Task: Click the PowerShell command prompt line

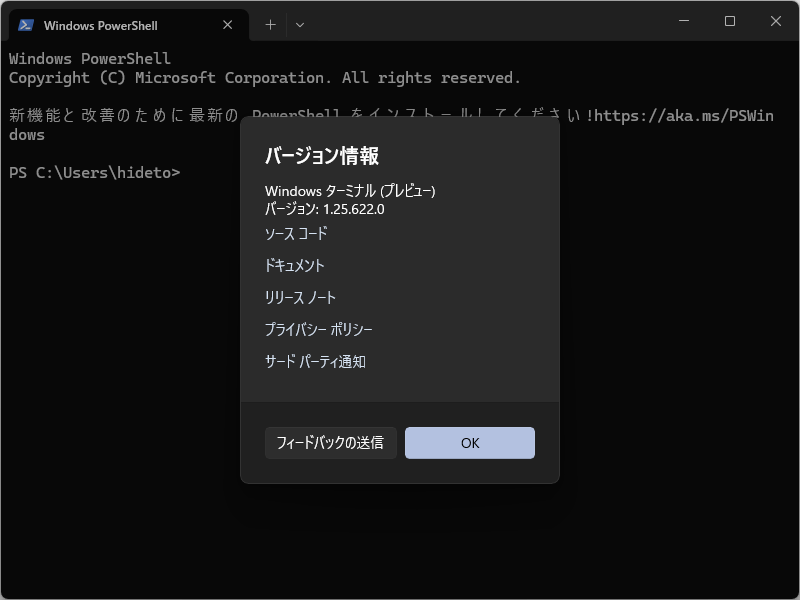Action: [95, 172]
